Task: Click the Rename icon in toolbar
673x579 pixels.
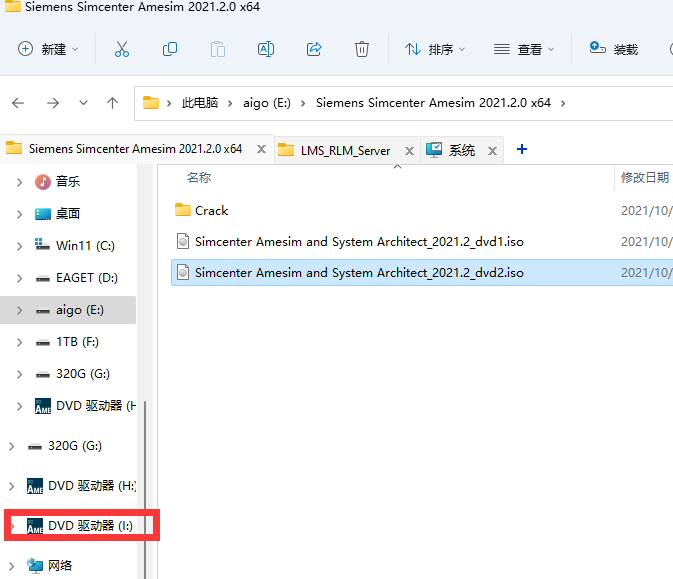Action: pyautogui.click(x=266, y=49)
